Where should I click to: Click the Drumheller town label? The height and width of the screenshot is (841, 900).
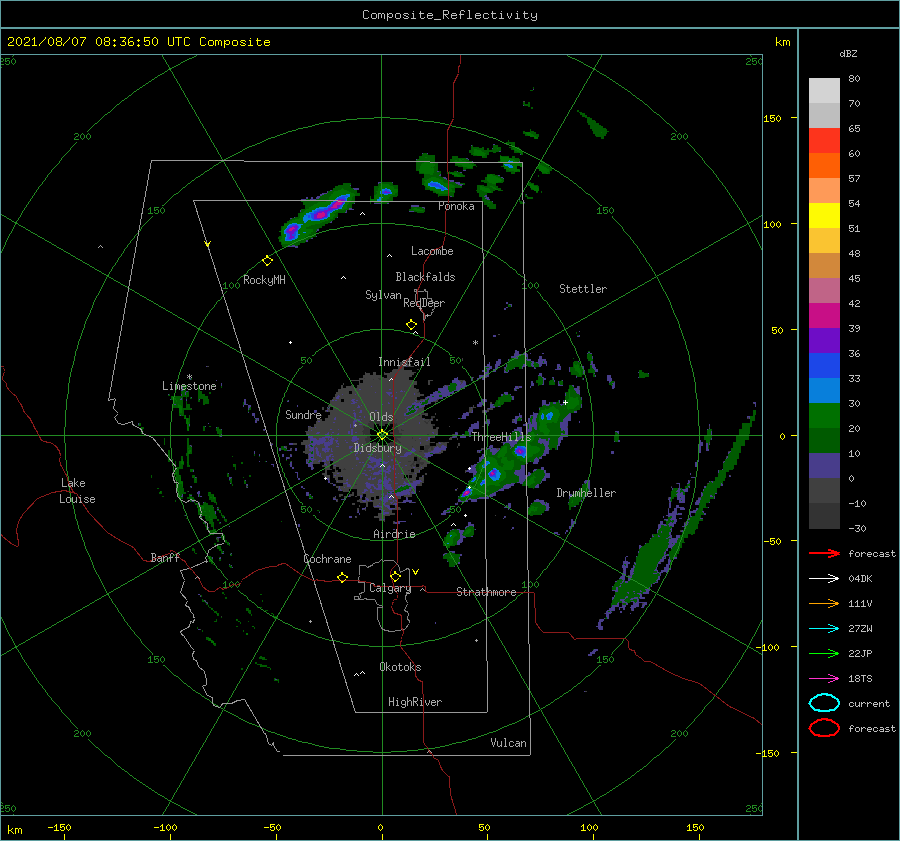(x=586, y=493)
